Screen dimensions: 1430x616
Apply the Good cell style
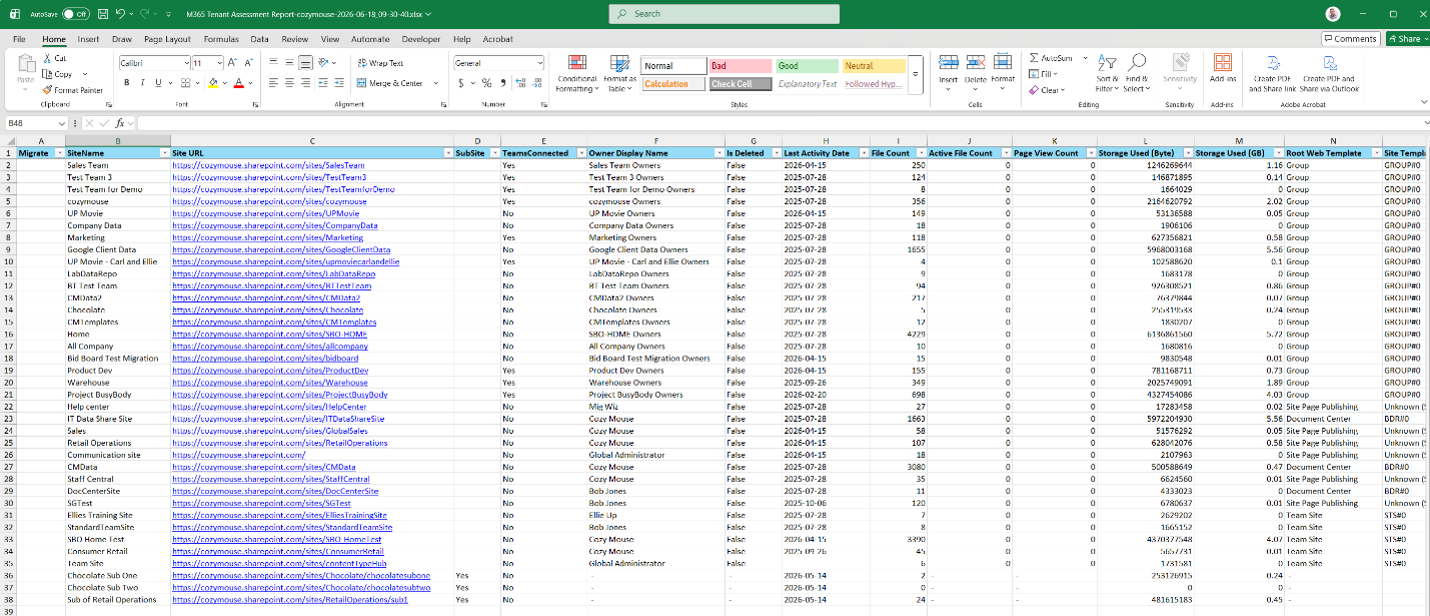coord(807,66)
